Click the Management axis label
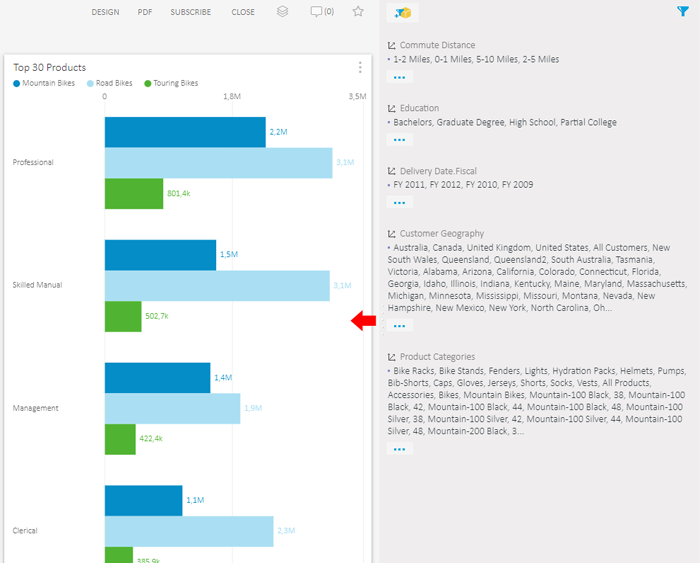The height and width of the screenshot is (563, 700). 35,409
